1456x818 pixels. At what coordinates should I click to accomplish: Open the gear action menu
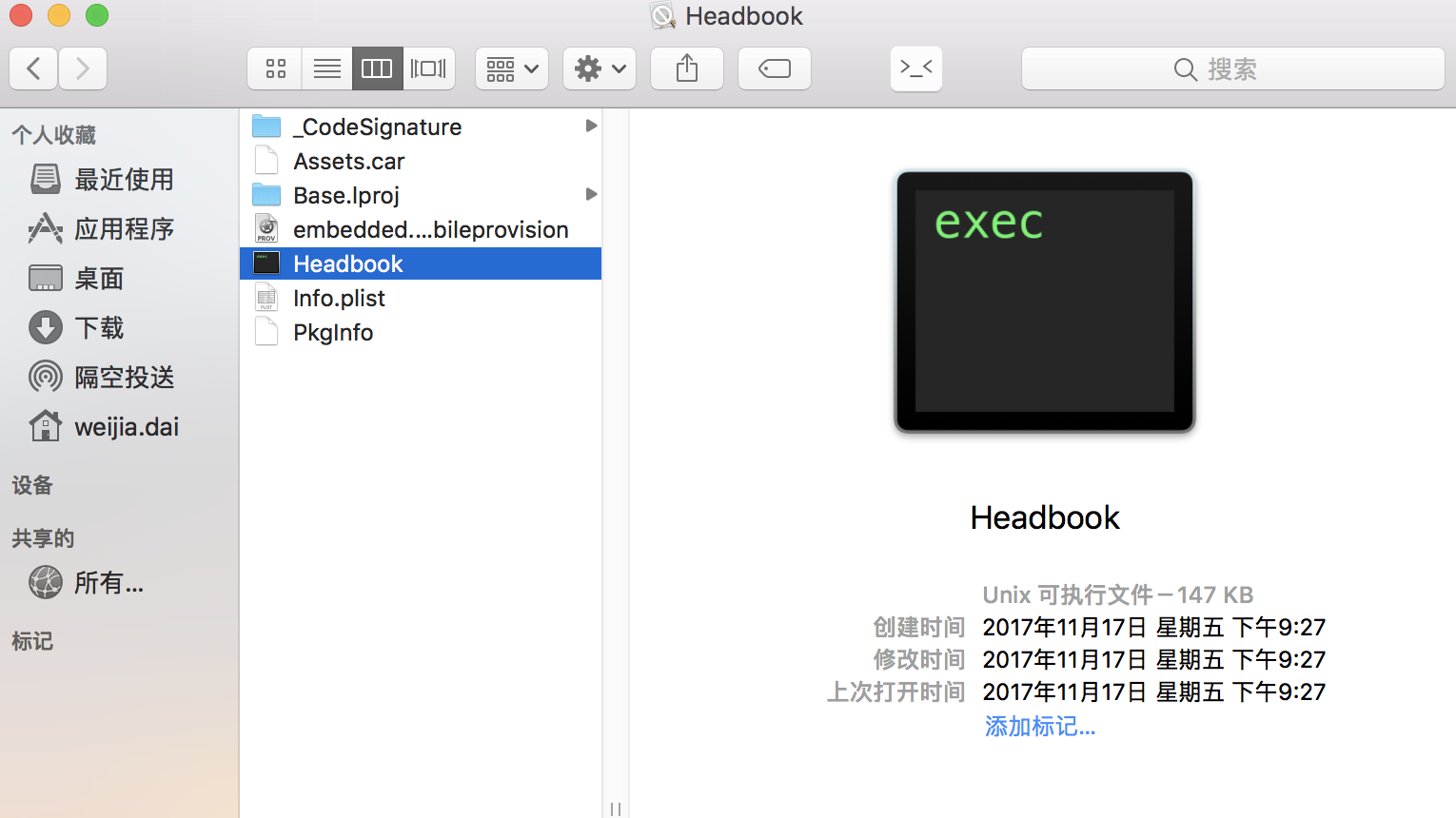600,68
